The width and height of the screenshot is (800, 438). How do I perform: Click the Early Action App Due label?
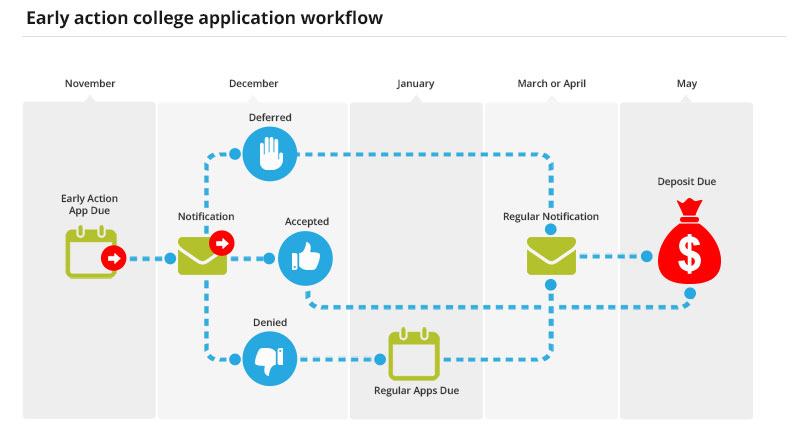89,204
